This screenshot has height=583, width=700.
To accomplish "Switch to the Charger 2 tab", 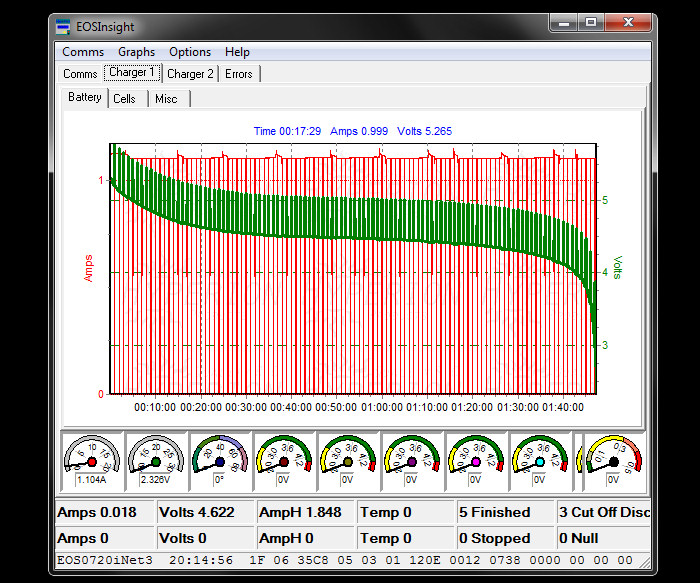I will 190,74.
